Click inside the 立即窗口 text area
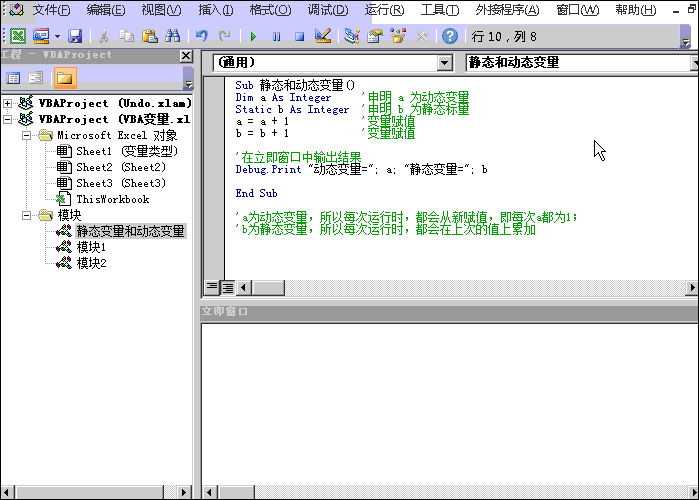The height and width of the screenshot is (500, 699). point(449,404)
